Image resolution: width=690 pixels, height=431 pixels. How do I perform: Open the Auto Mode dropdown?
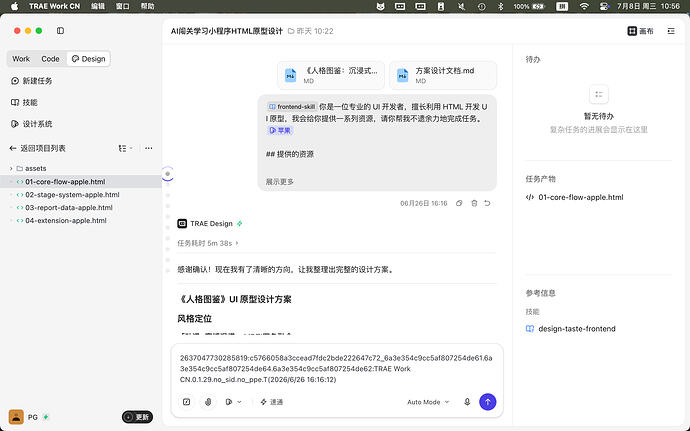click(x=428, y=402)
